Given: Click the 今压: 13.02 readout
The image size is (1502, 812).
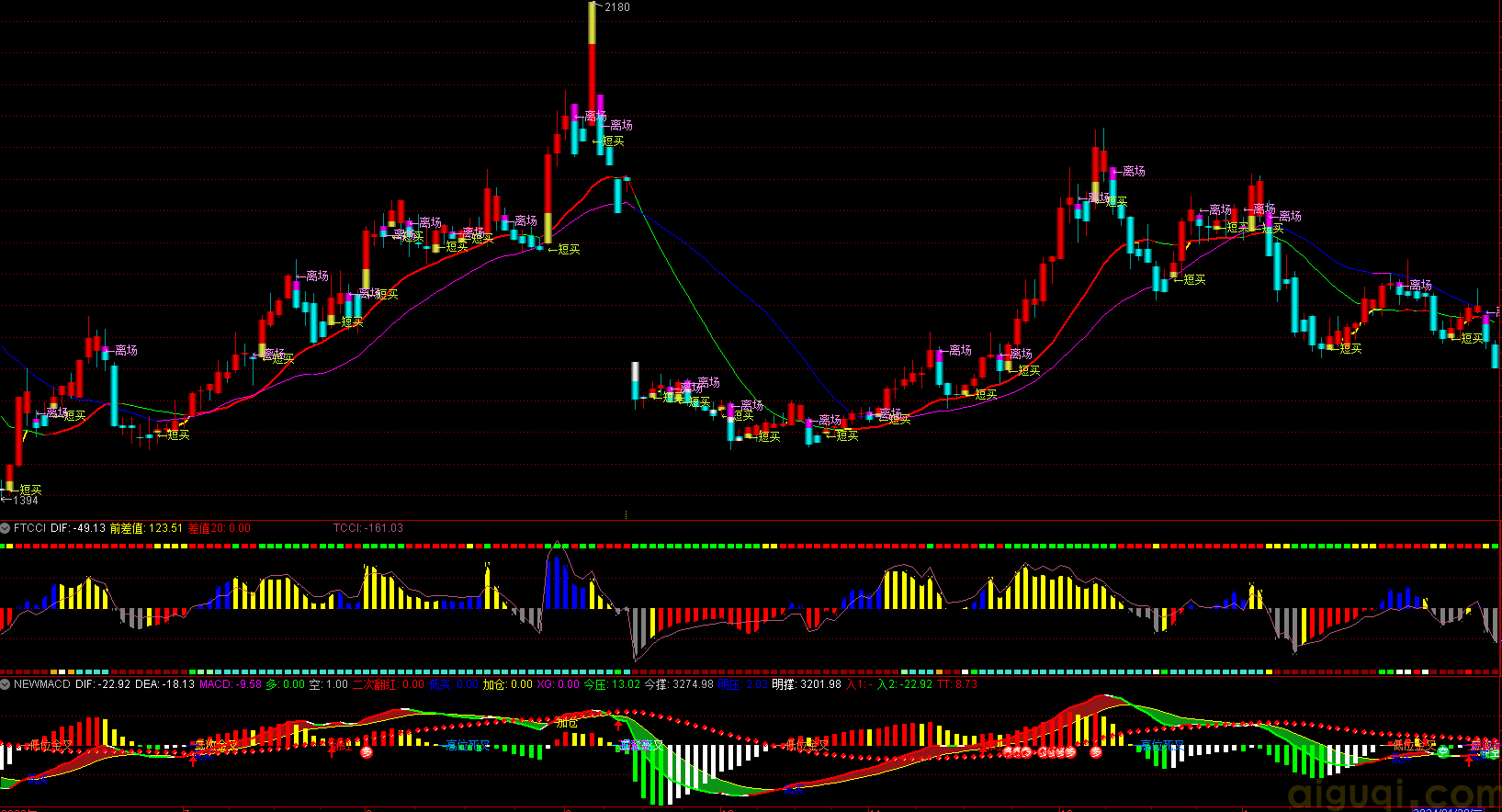Looking at the screenshot, I should (x=613, y=684).
